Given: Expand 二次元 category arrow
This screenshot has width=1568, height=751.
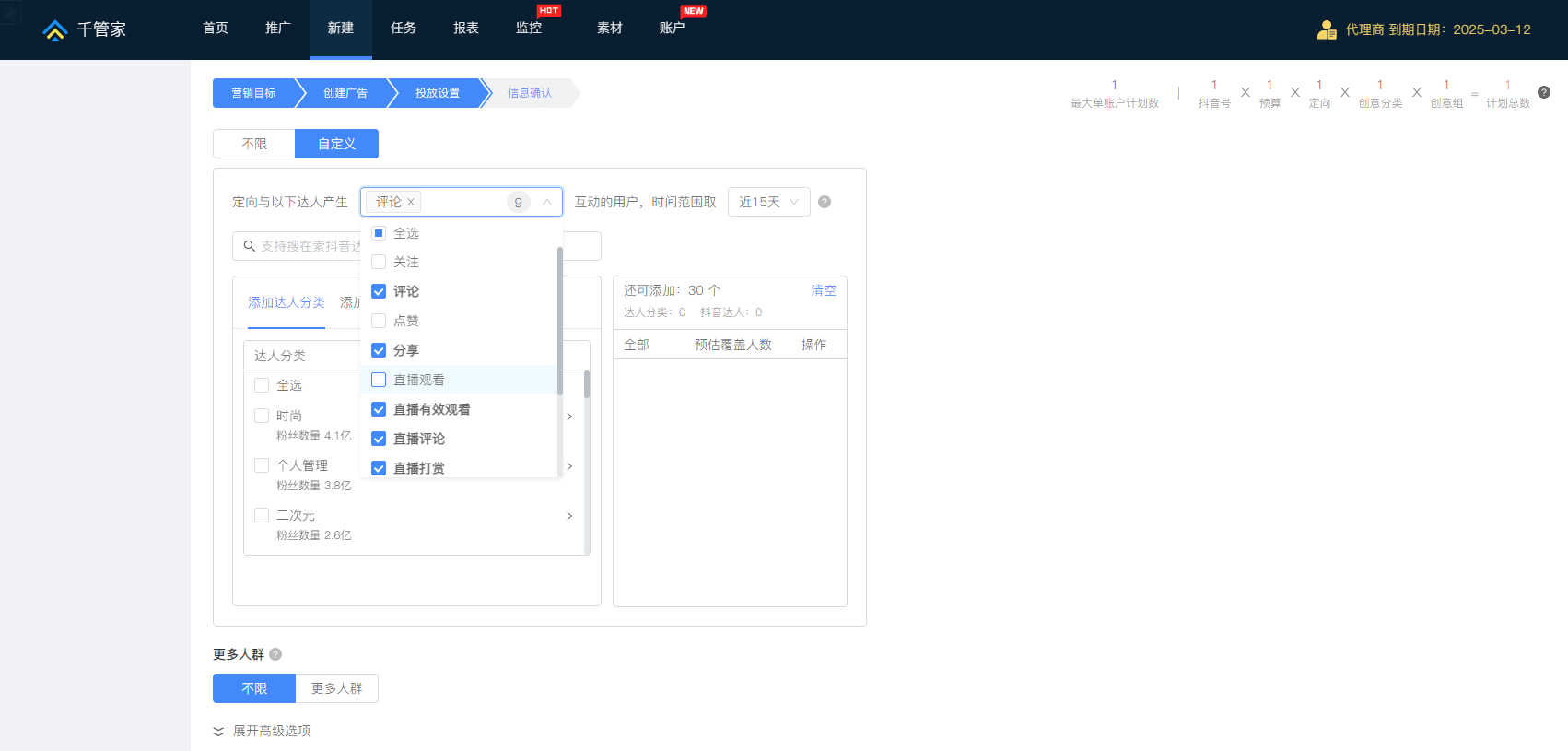Looking at the screenshot, I should pyautogui.click(x=569, y=516).
